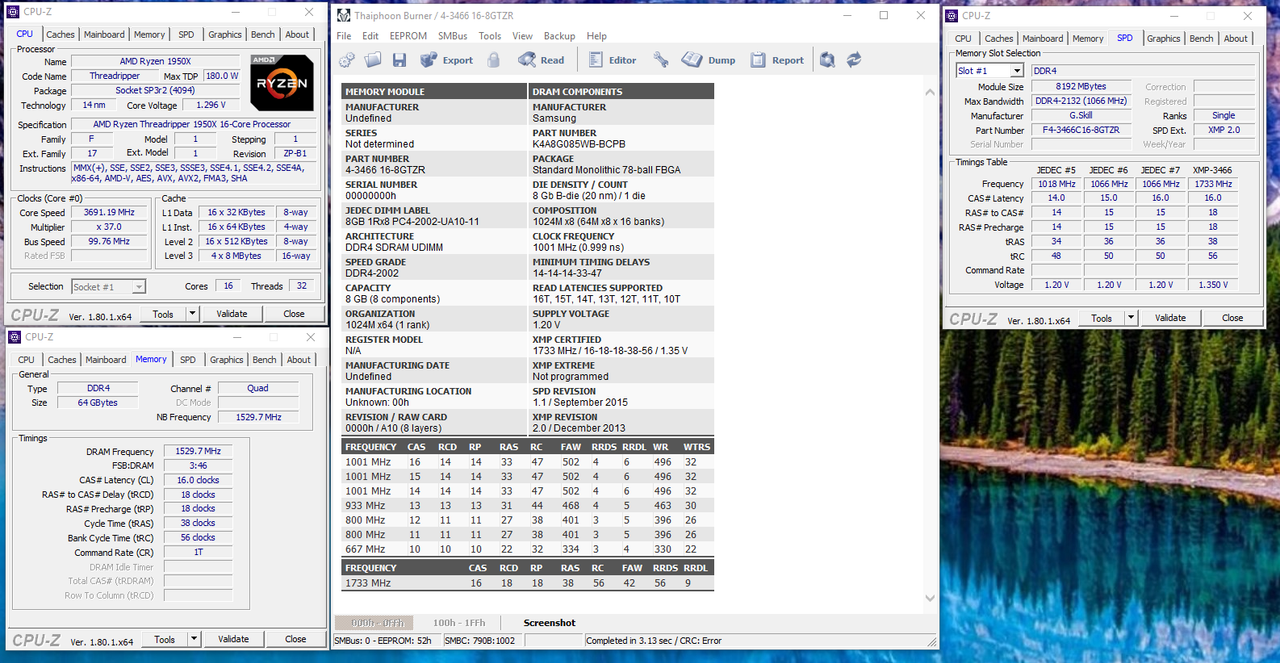Open the File menu in Thaiphoon Burner
This screenshot has height=663, width=1280.
pos(344,36)
